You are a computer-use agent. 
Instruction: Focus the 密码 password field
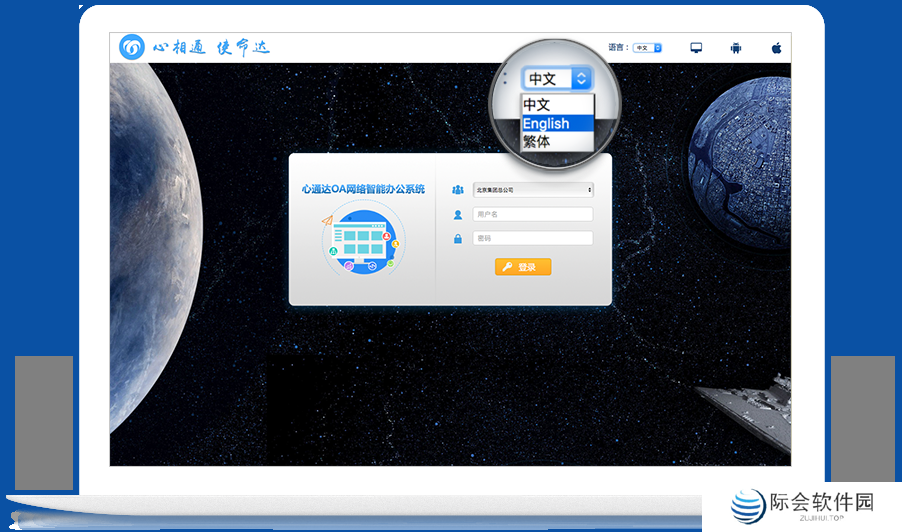tap(533, 239)
